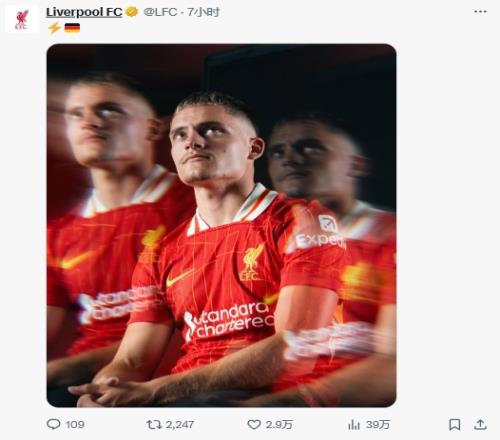500x440 pixels.
Task: Click the reply speech bubble icon
Action: [x=53, y=424]
